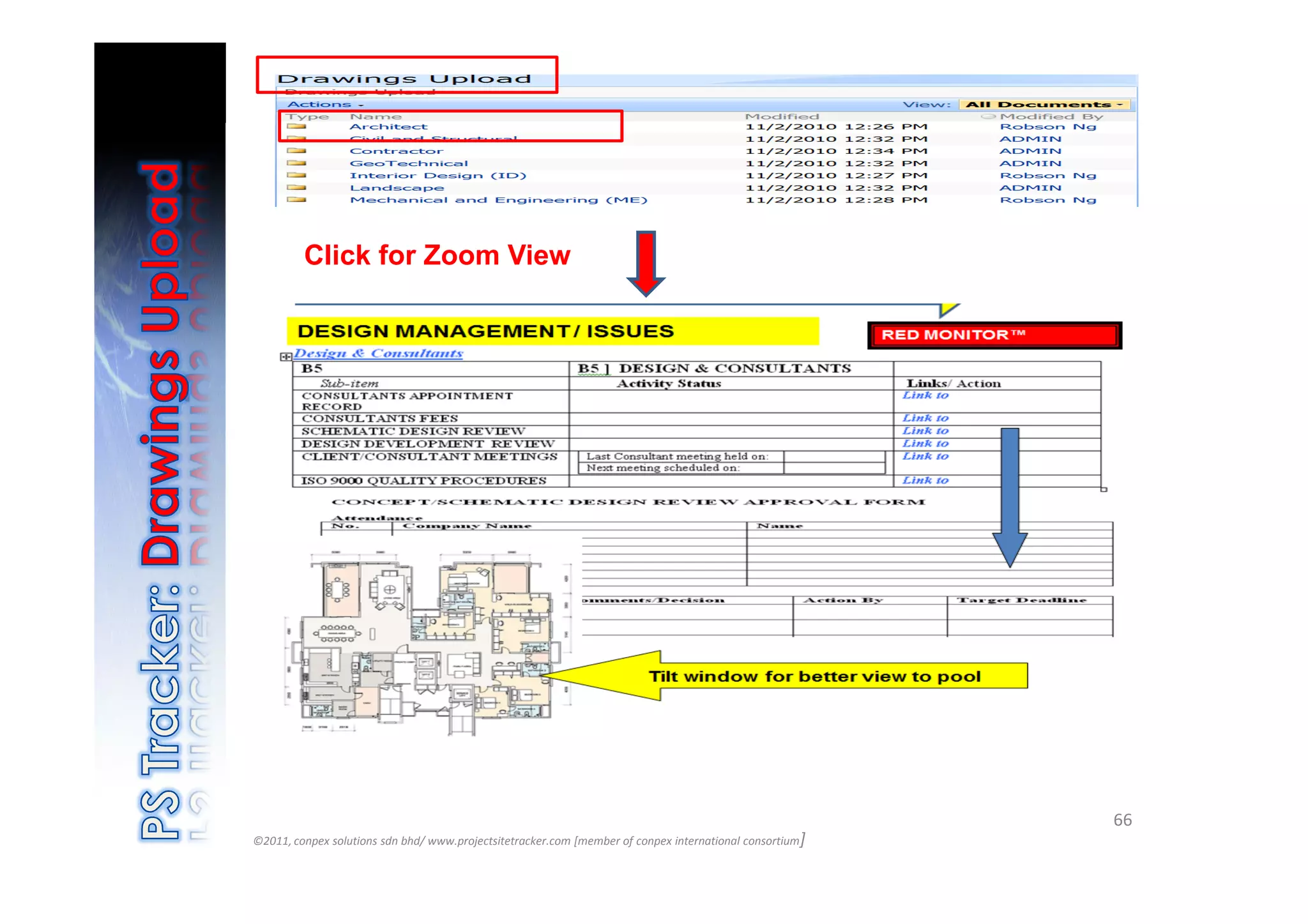The image size is (1308, 924).
Task: Click Link to for Client/Consultant Meetings
Action: [925, 456]
